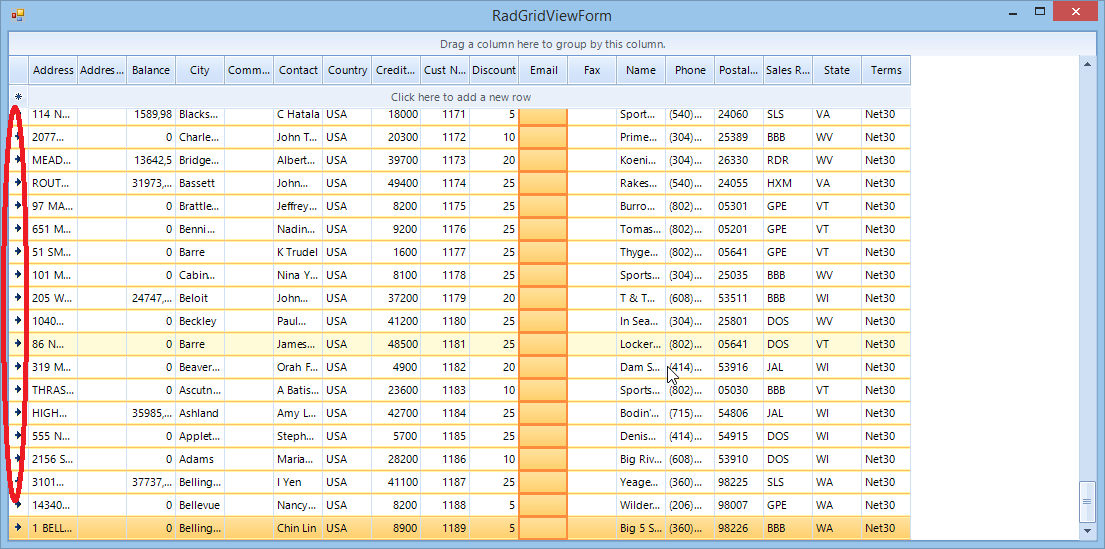The width and height of the screenshot is (1105, 549).
Task: Click the scrollbar up arrow
Action: pyautogui.click(x=1088, y=63)
